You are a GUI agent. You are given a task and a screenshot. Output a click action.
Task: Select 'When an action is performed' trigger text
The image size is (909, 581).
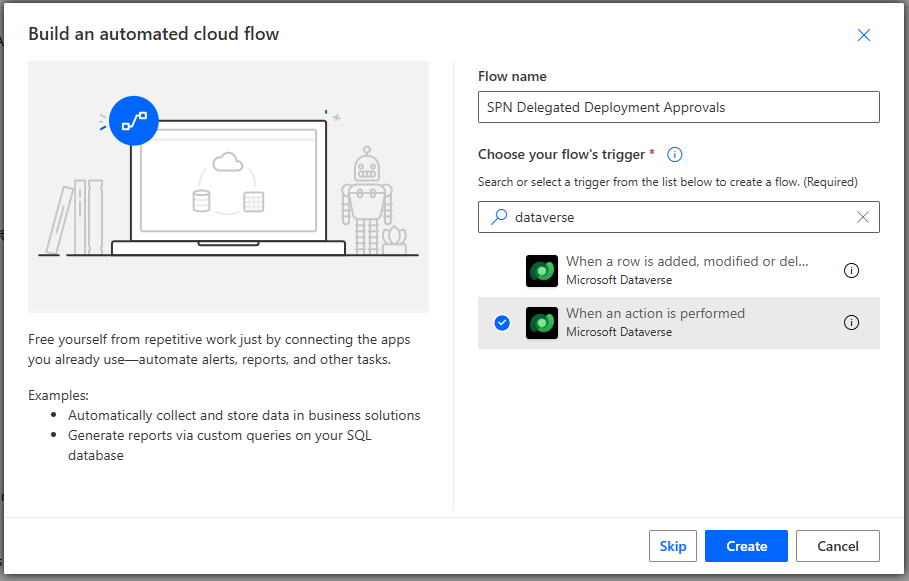coord(655,314)
